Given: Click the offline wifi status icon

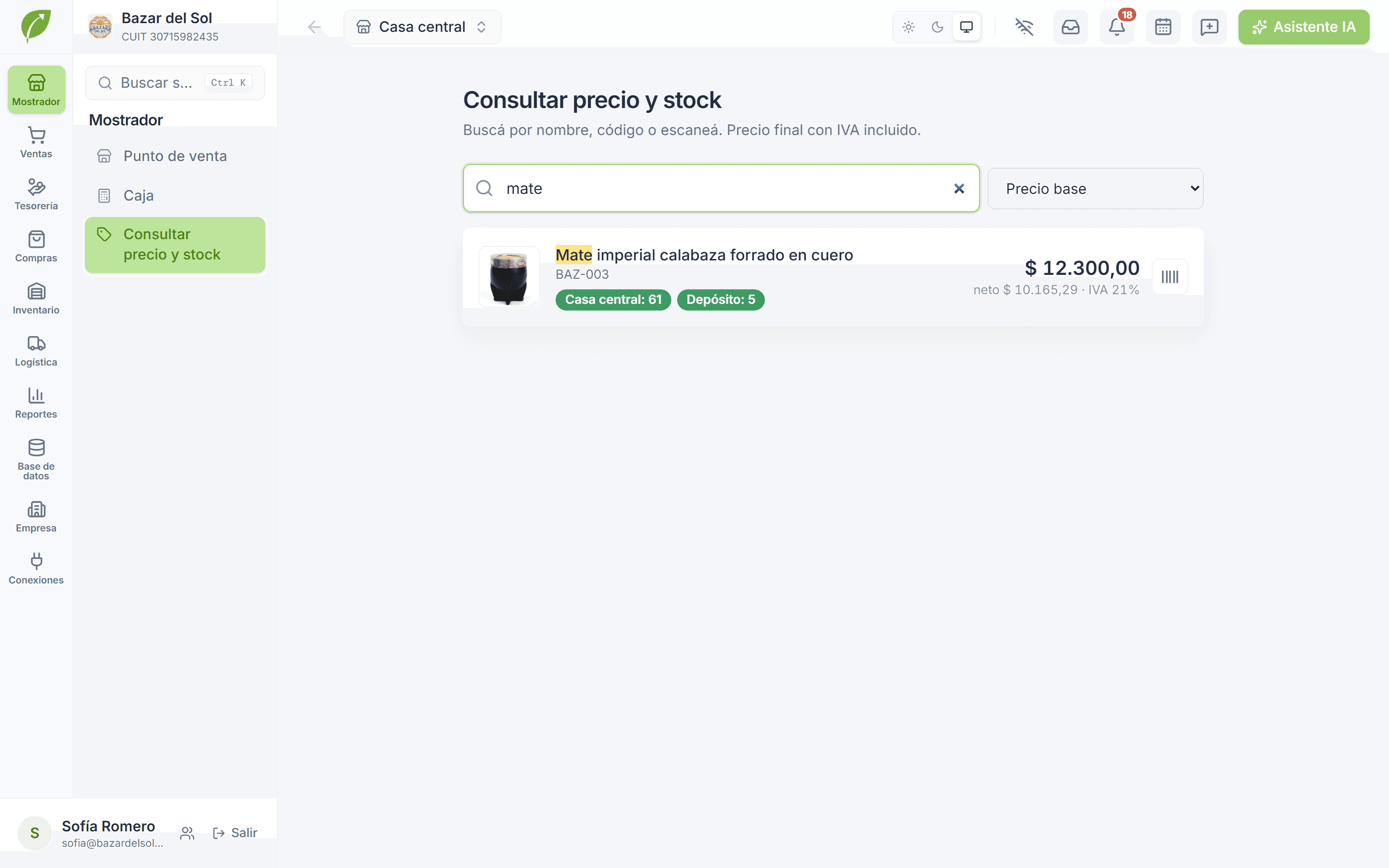Looking at the screenshot, I should click(x=1024, y=27).
